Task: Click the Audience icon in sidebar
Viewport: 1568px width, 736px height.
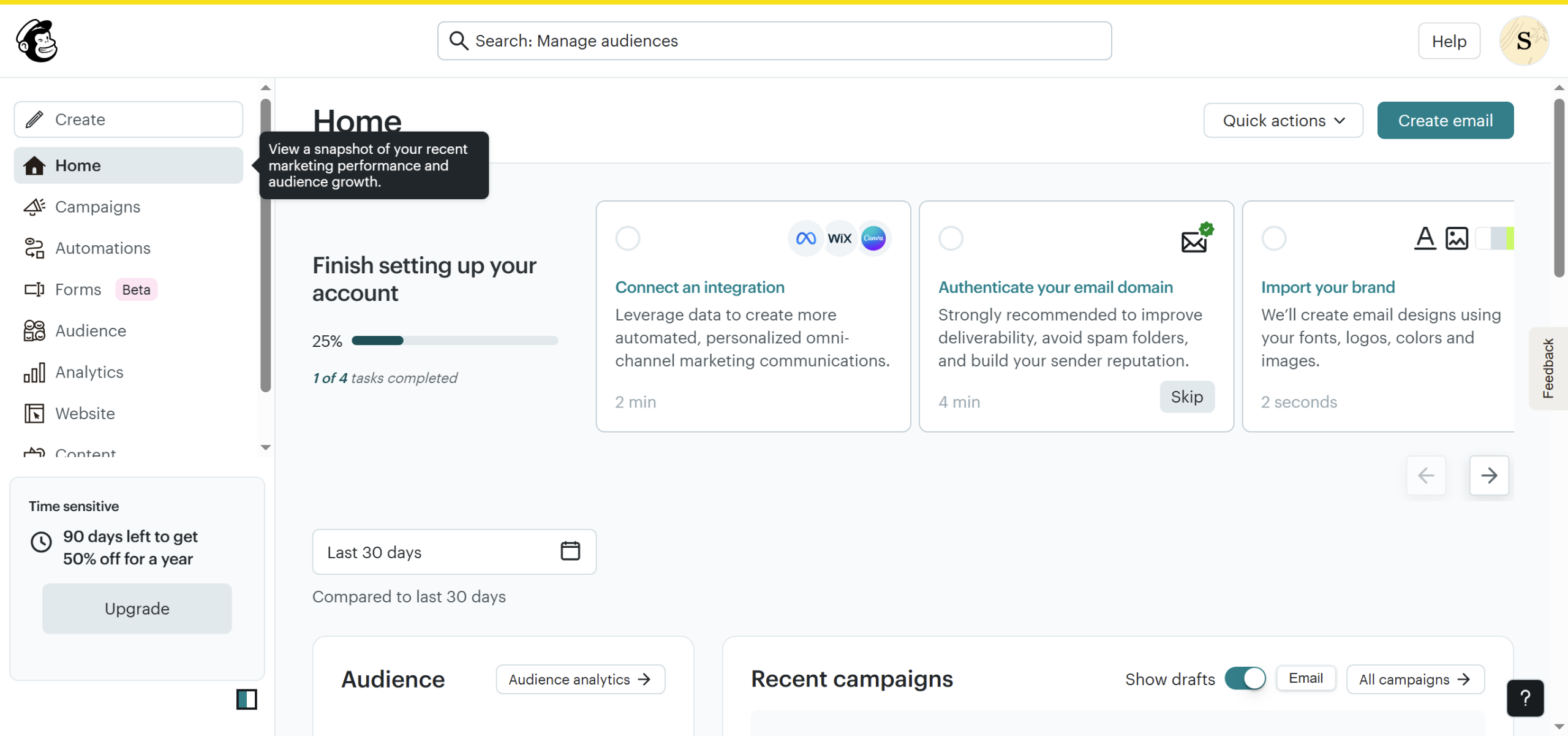Action: [34, 331]
